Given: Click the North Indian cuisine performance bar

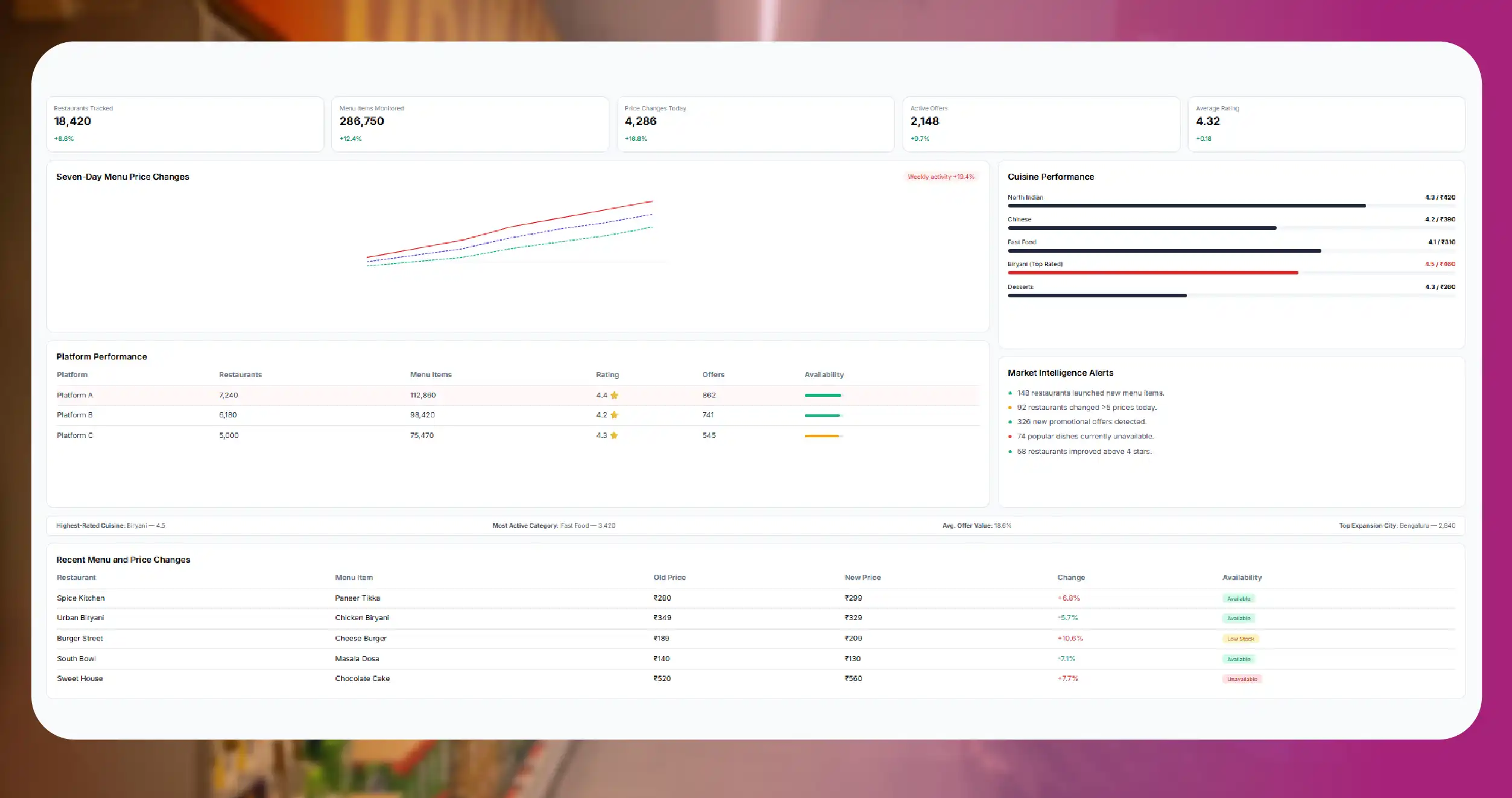Looking at the screenshot, I should click(x=1186, y=206).
